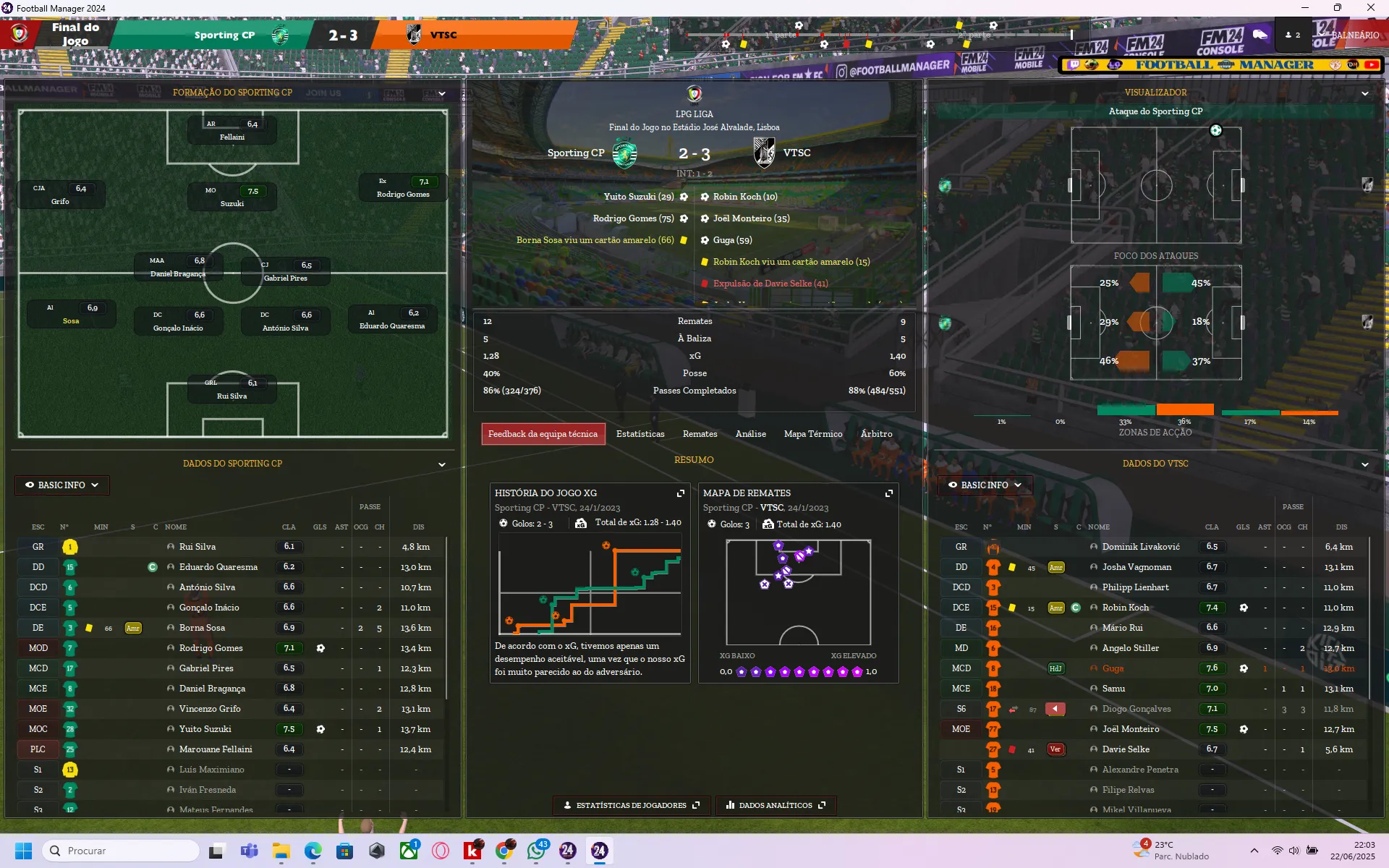Open Microsoft Edge from taskbar
Viewport: 1389px width, 868px height.
[x=313, y=851]
